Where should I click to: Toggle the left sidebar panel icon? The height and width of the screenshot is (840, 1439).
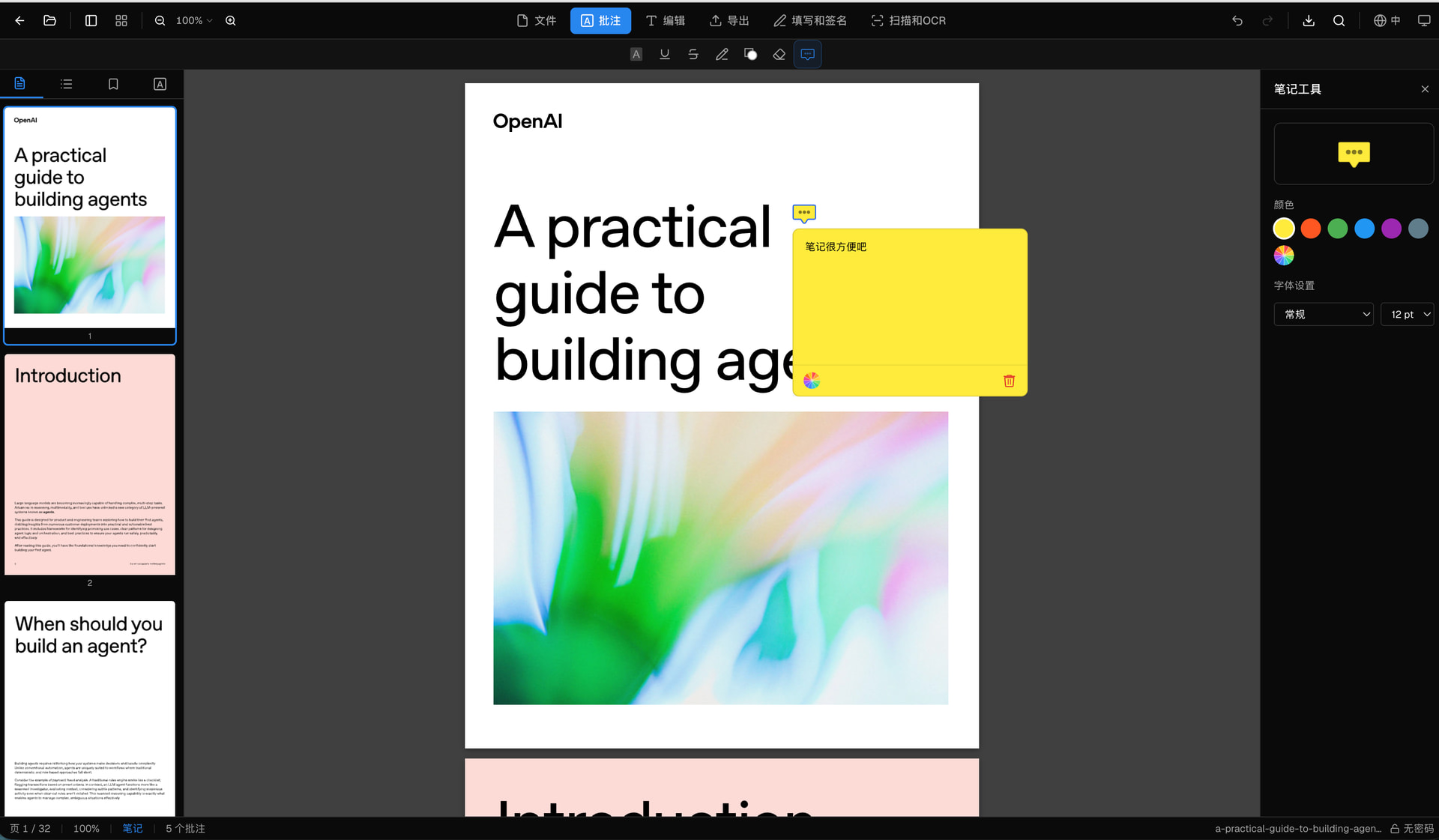click(x=91, y=21)
